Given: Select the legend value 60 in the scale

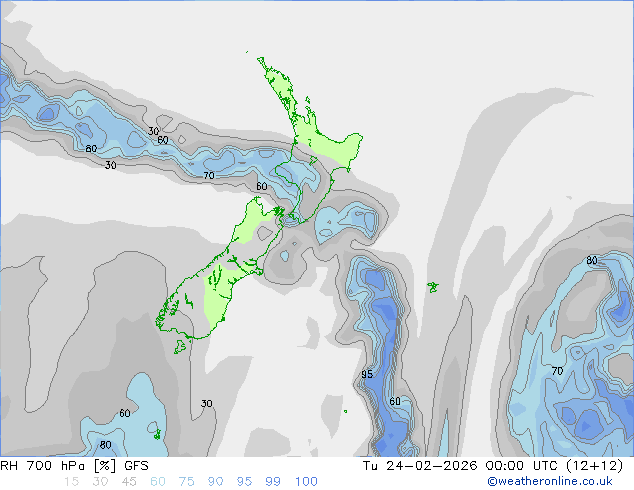Looking at the screenshot, I should pos(158,482).
